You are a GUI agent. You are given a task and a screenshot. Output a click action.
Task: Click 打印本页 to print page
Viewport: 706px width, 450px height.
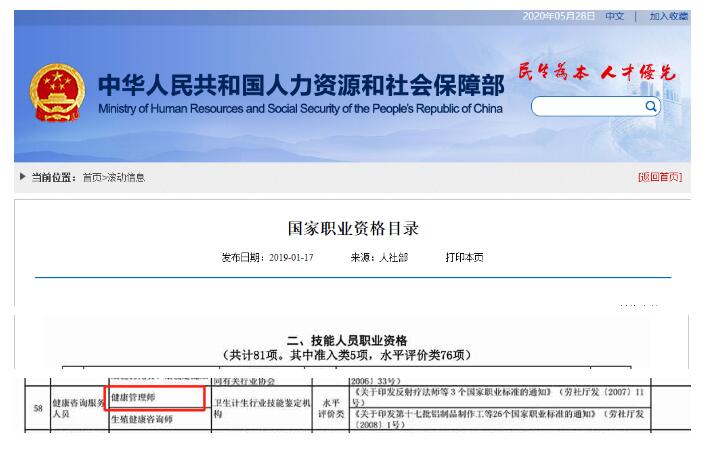pyautogui.click(x=464, y=257)
